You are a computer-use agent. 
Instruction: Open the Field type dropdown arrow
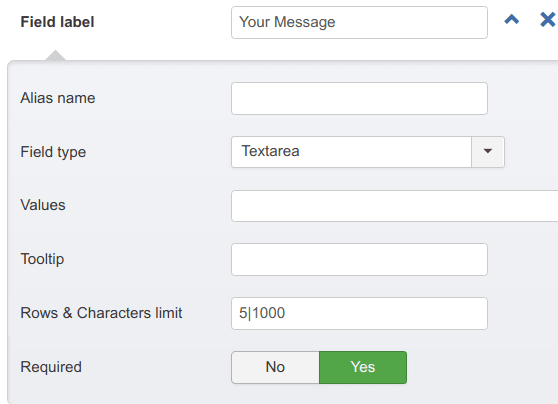point(488,152)
